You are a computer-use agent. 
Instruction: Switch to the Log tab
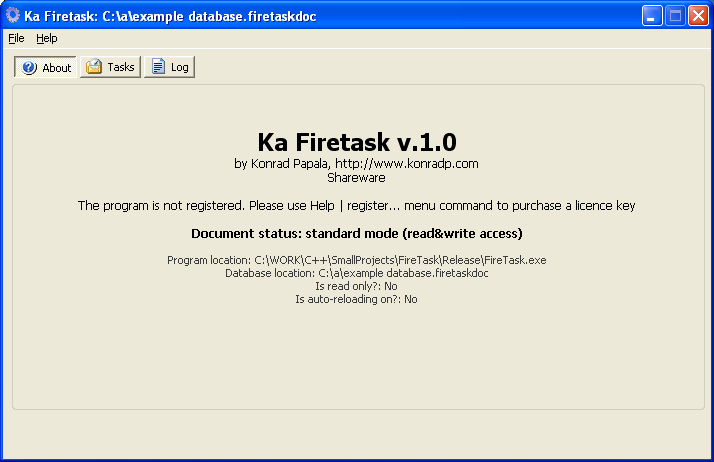tap(169, 67)
